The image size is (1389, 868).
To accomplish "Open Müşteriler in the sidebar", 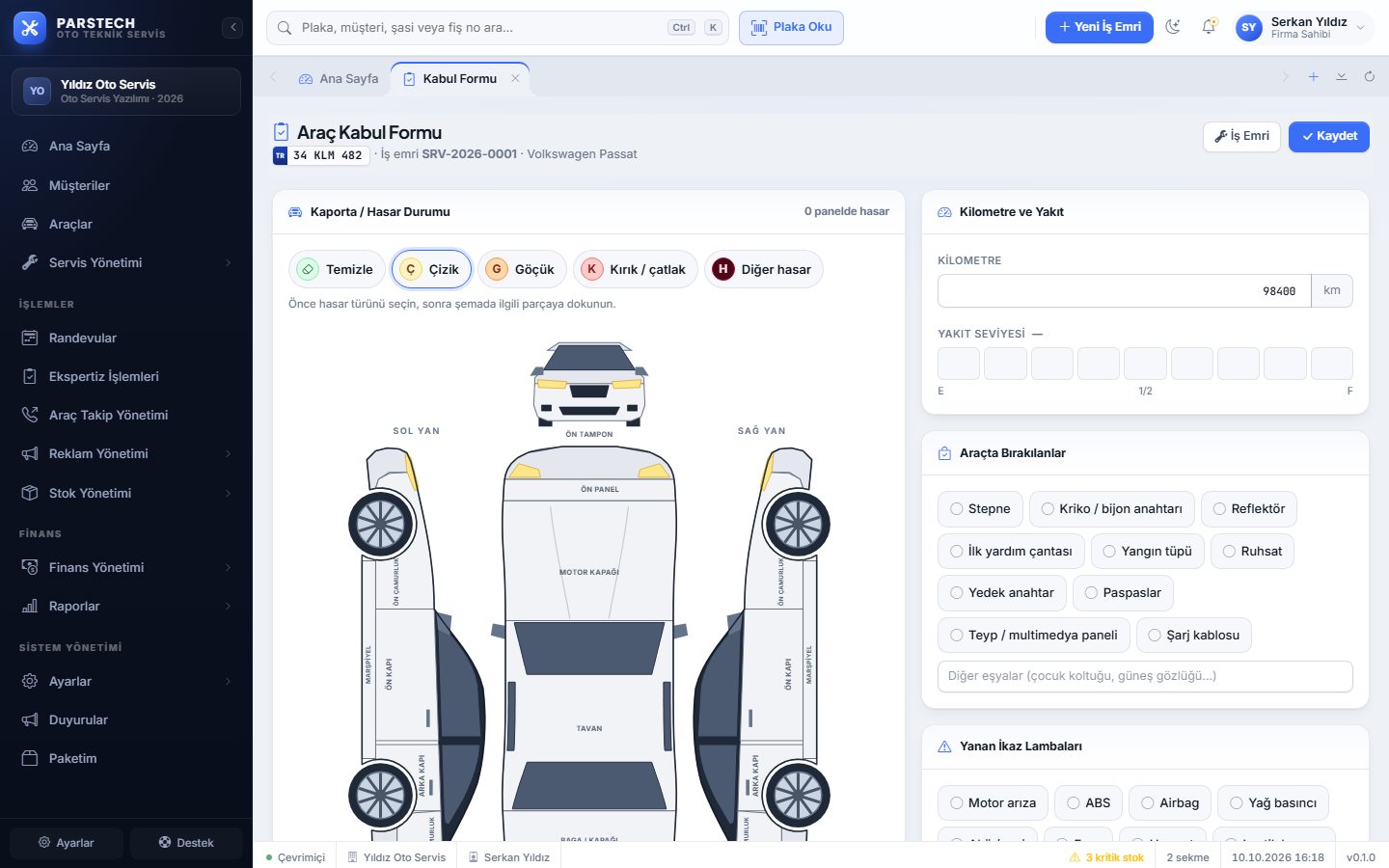I will pos(126,185).
